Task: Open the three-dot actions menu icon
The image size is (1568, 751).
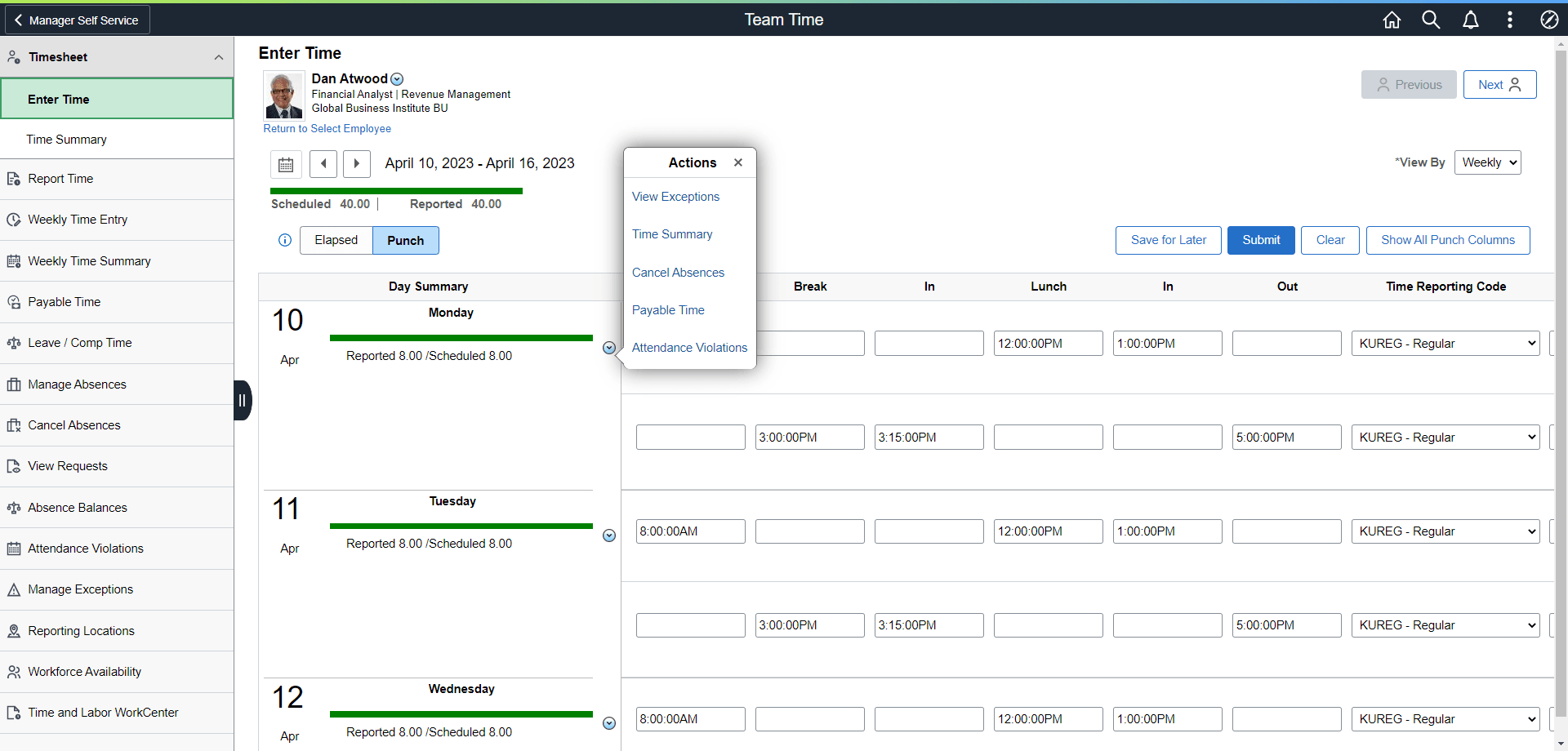Action: click(x=1509, y=20)
